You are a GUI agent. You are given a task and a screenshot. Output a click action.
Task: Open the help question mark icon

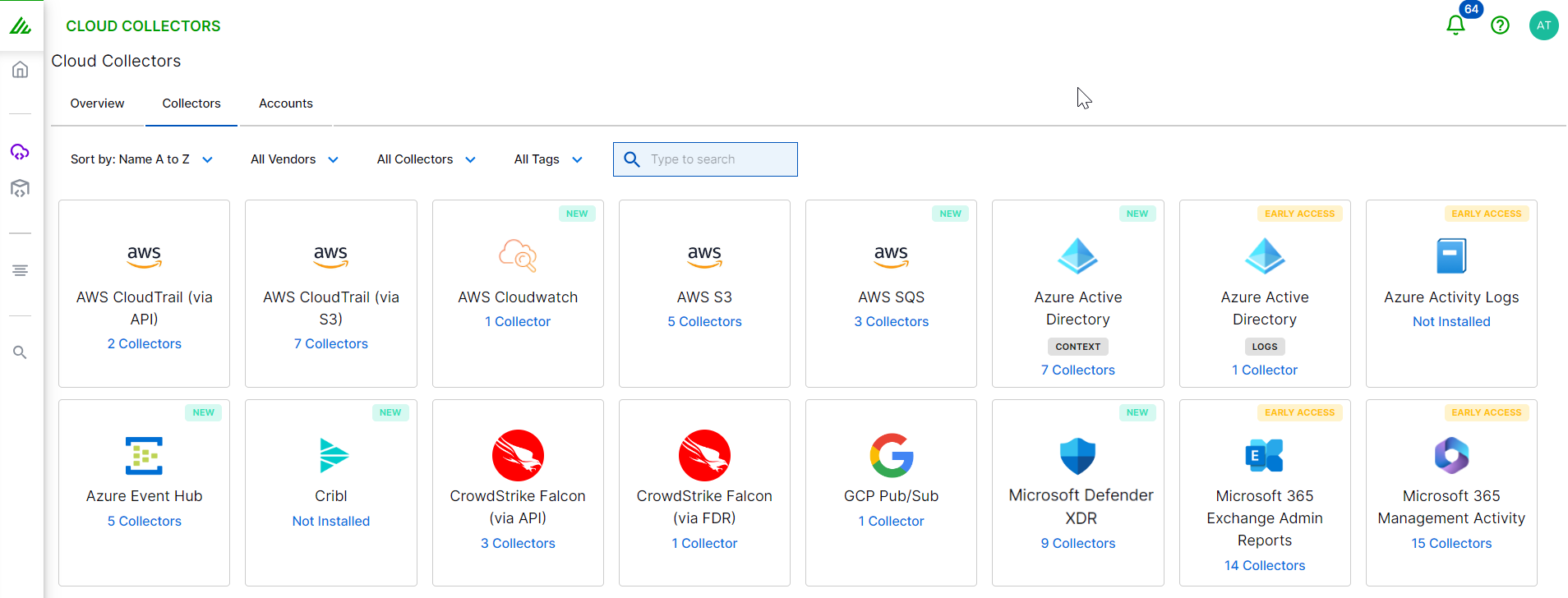click(x=1500, y=25)
